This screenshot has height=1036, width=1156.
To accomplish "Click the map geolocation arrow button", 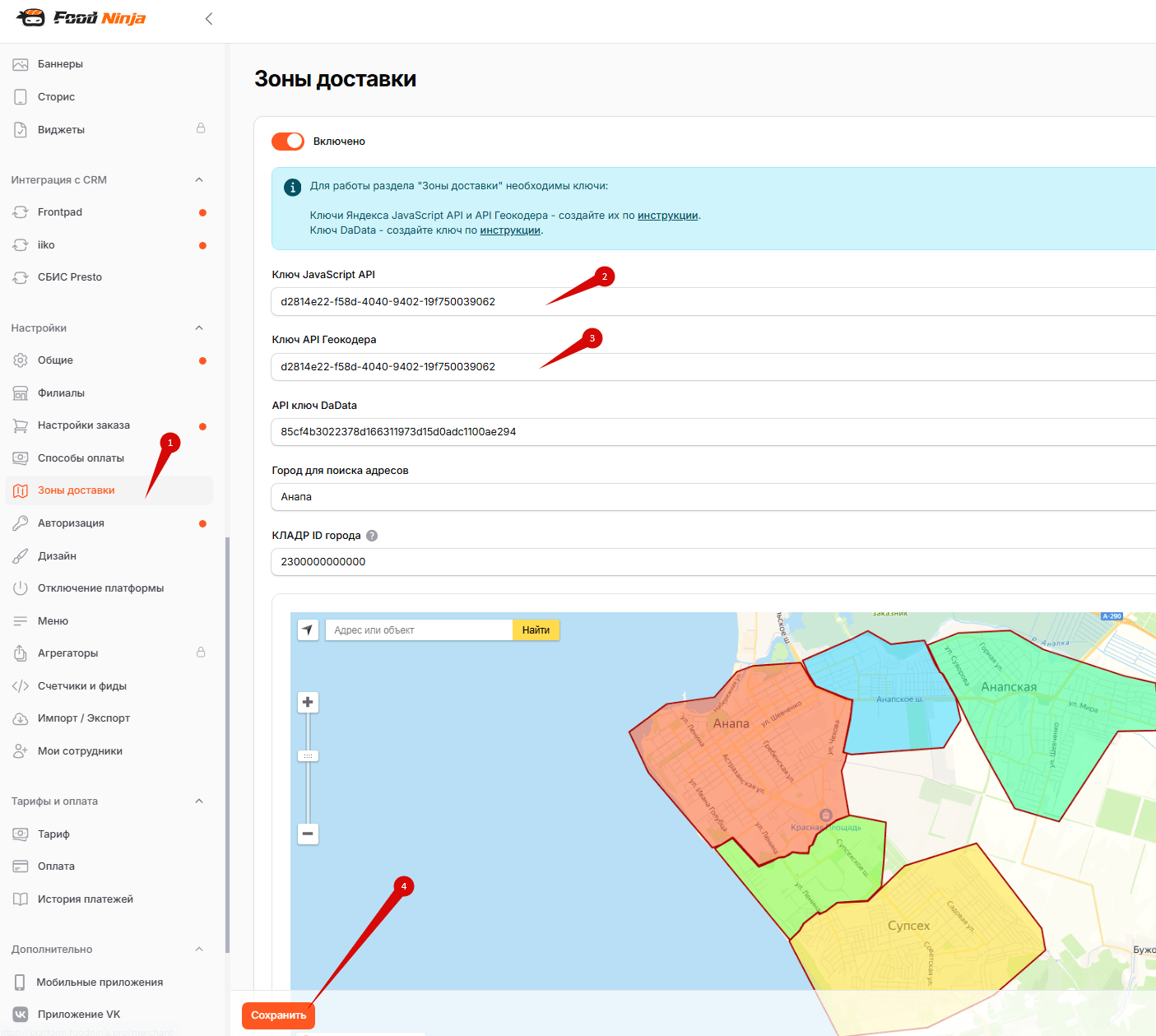I will point(308,630).
